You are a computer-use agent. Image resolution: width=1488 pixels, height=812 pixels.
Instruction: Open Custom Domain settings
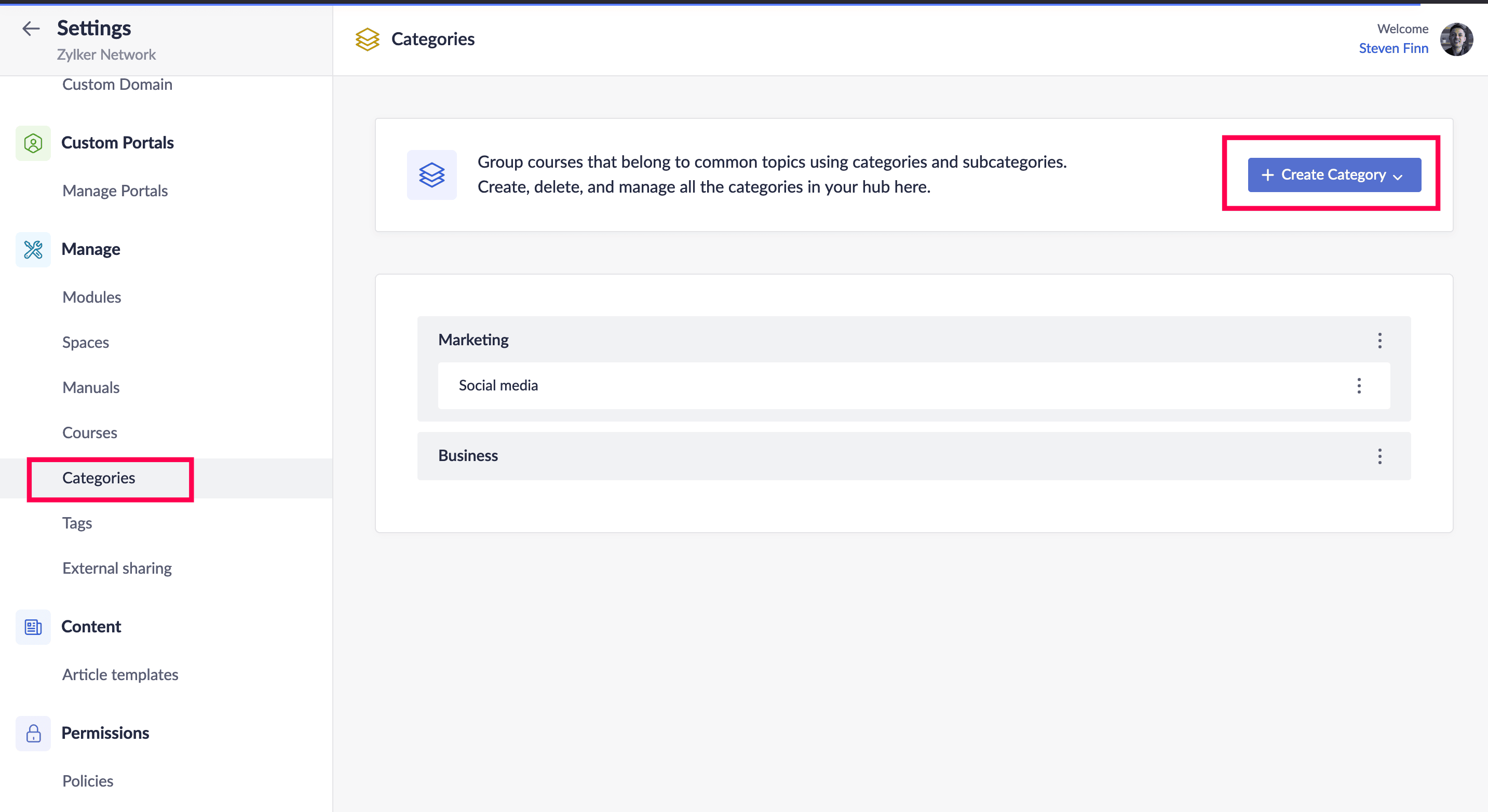(117, 84)
